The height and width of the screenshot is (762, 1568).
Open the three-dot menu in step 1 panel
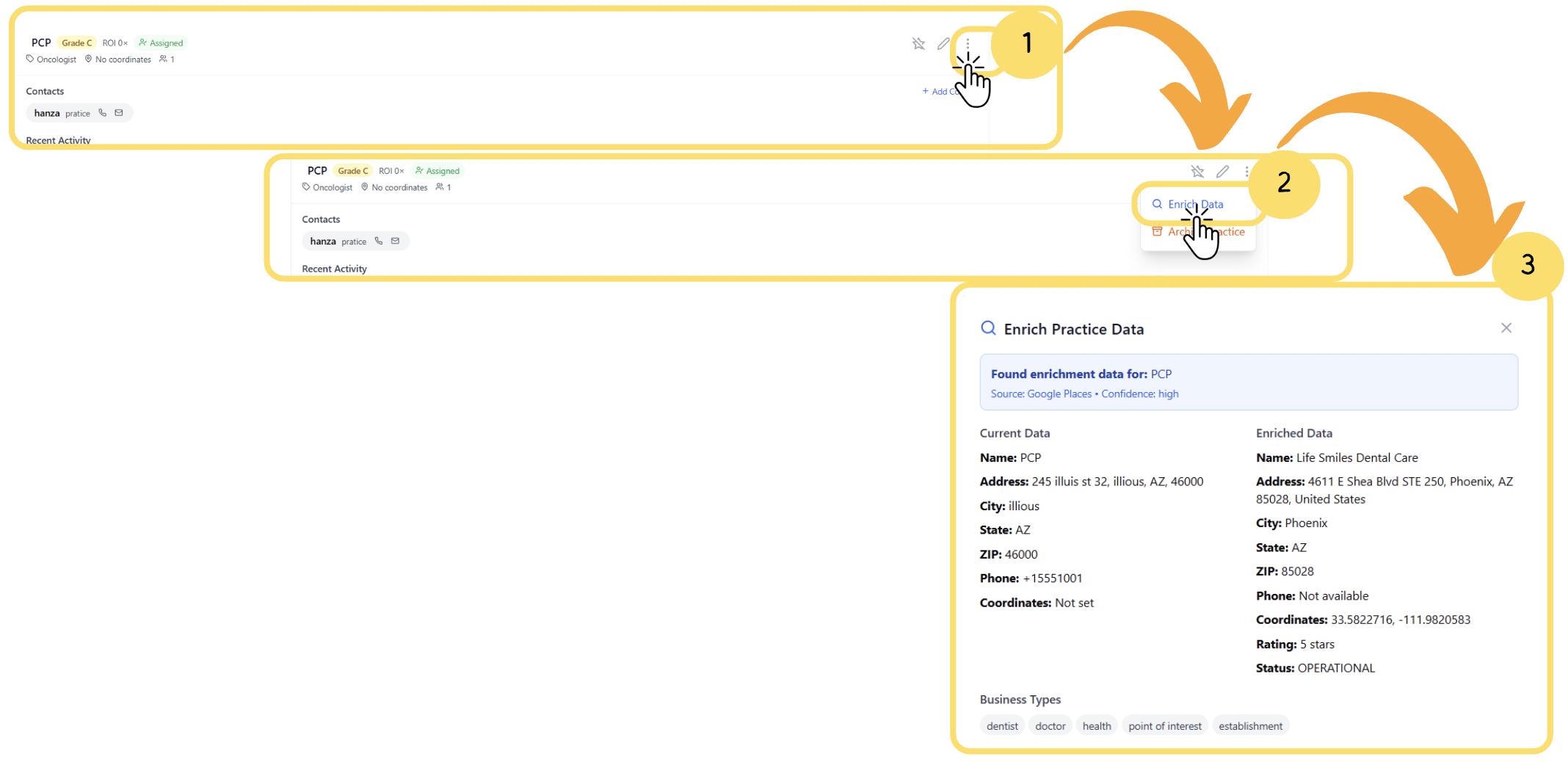pos(968,44)
